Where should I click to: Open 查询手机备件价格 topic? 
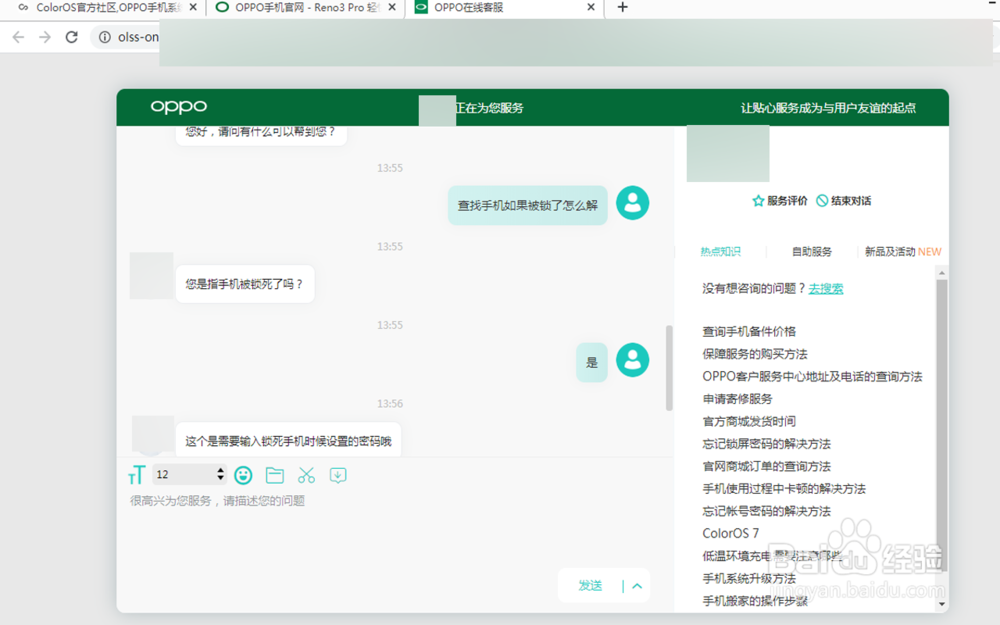[x=749, y=332]
